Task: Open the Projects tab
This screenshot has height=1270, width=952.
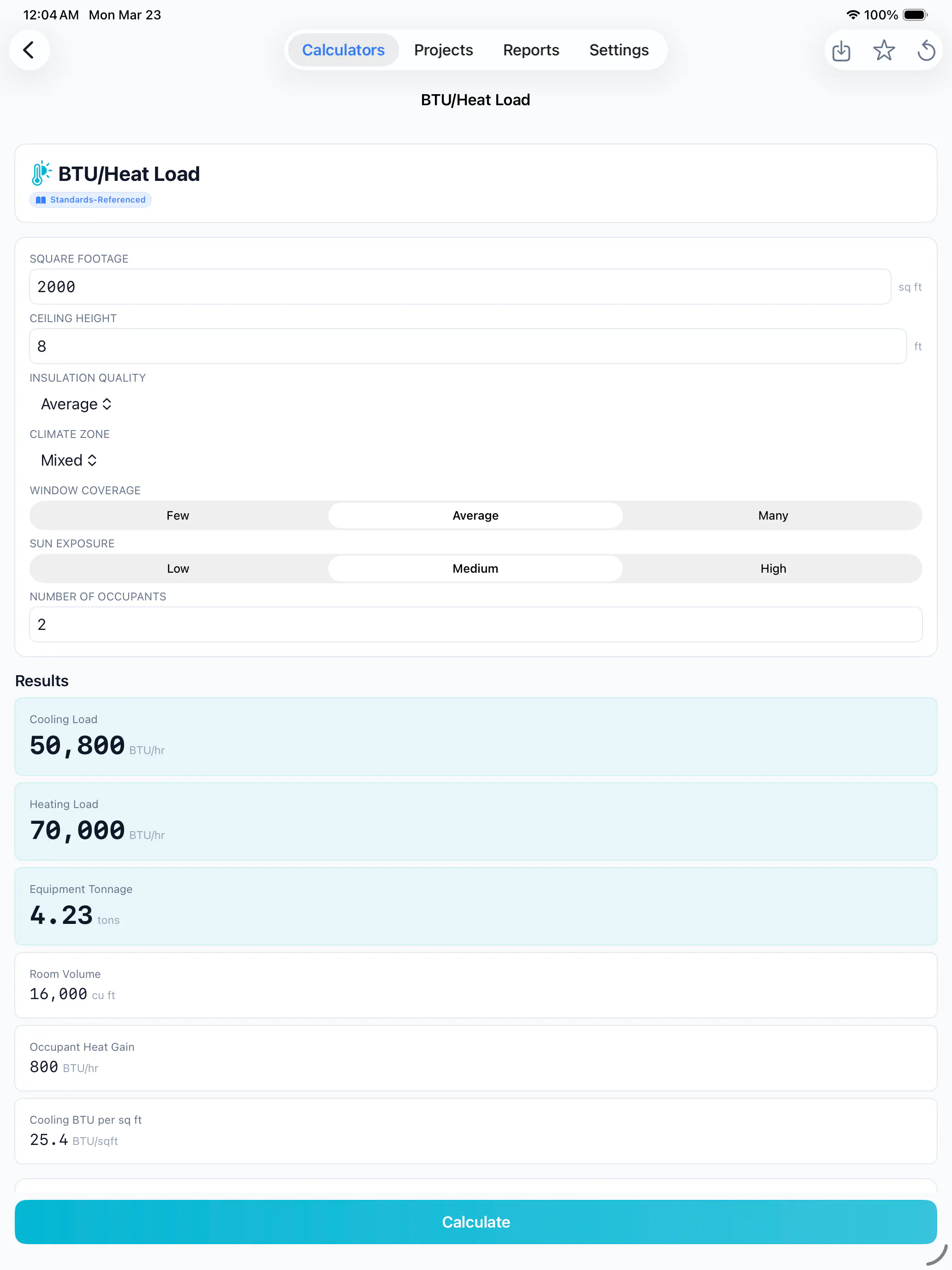Action: (444, 50)
